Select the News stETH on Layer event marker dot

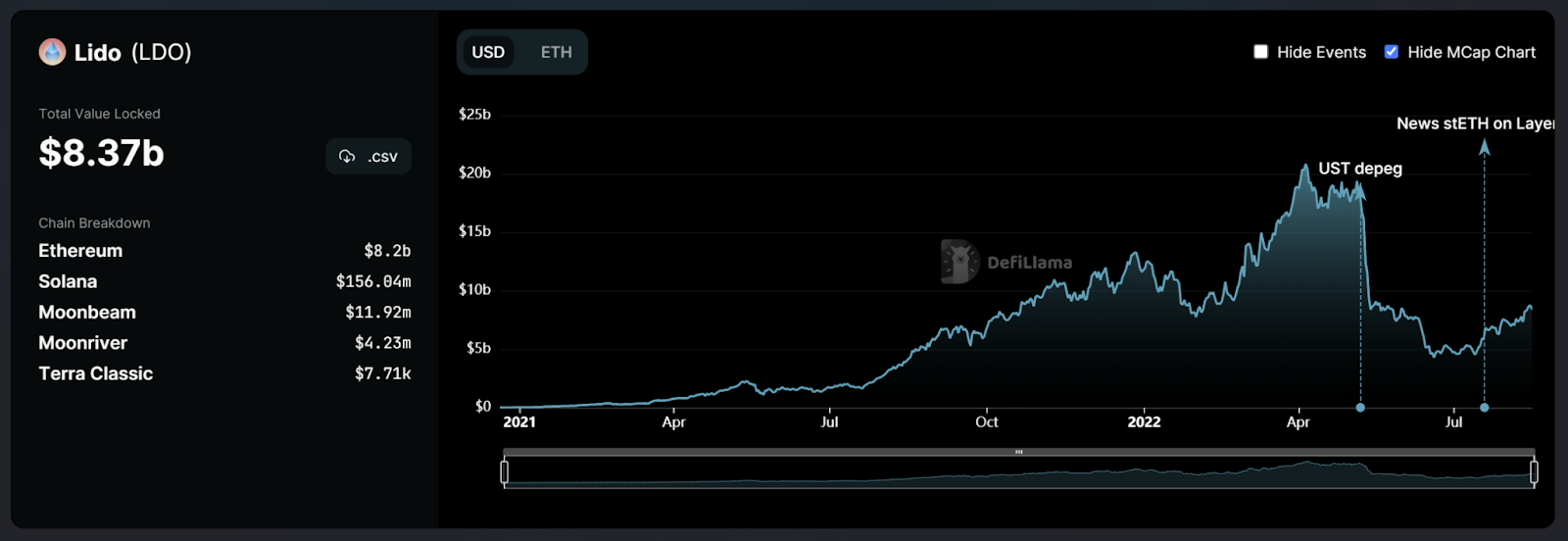coord(1485,408)
